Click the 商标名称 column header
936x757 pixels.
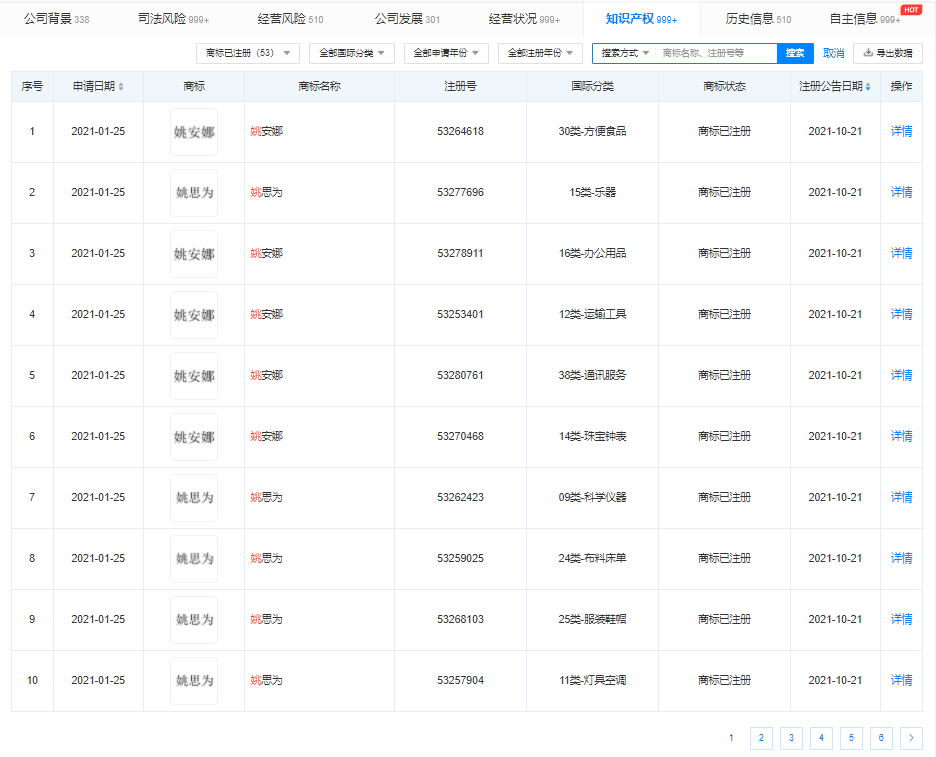[x=319, y=87]
